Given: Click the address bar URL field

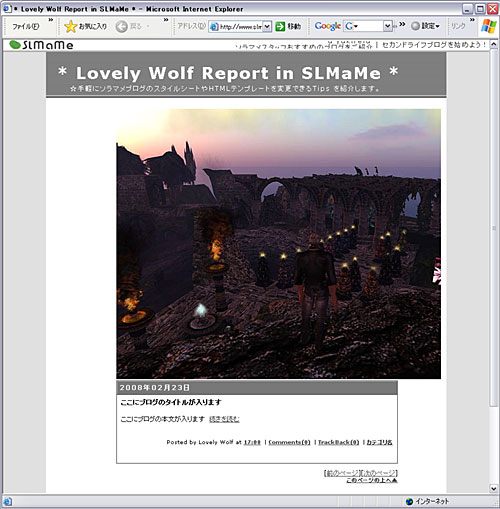Looking at the screenshot, I should pos(236,26).
